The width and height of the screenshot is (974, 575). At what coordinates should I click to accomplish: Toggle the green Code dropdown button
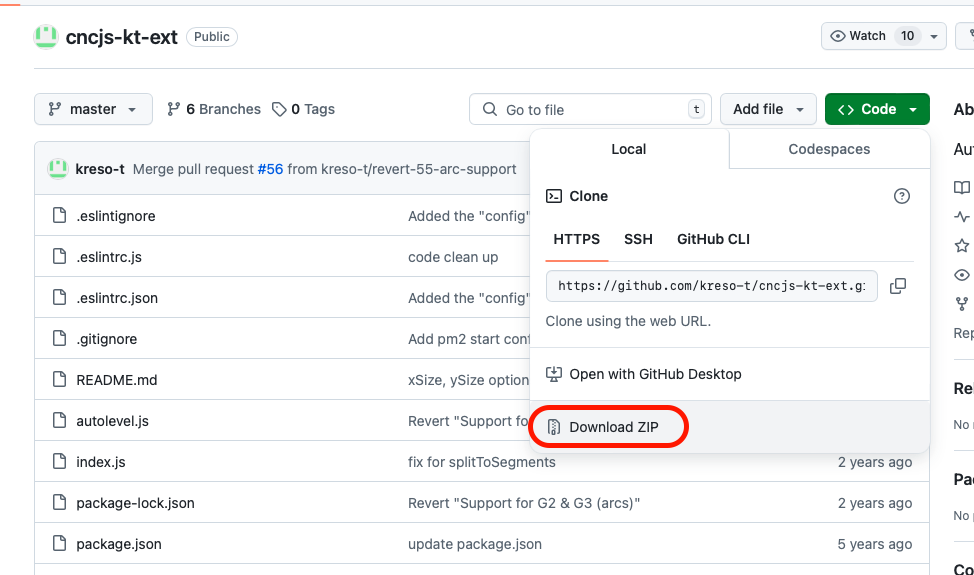877,109
